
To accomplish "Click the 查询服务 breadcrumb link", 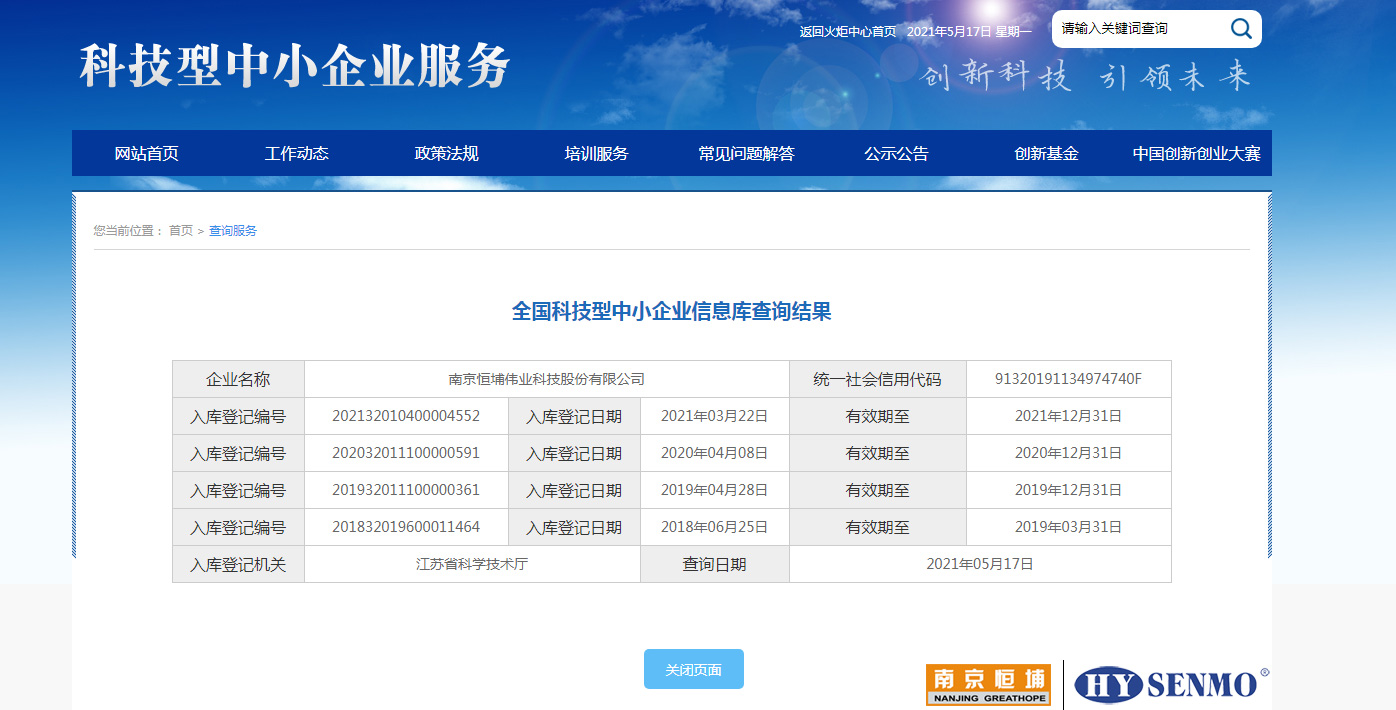I will [x=231, y=229].
